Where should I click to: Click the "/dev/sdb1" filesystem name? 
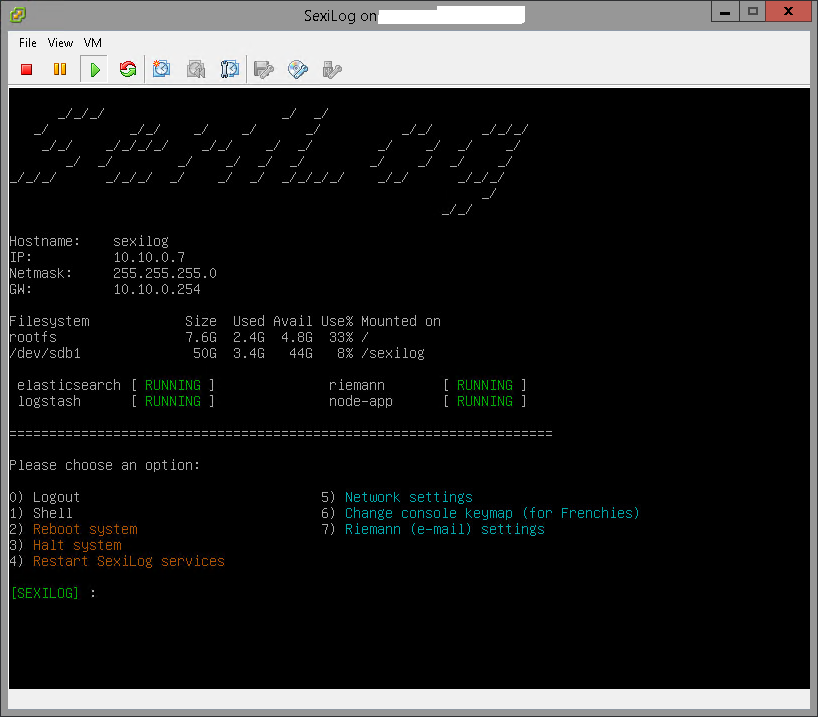(x=45, y=354)
